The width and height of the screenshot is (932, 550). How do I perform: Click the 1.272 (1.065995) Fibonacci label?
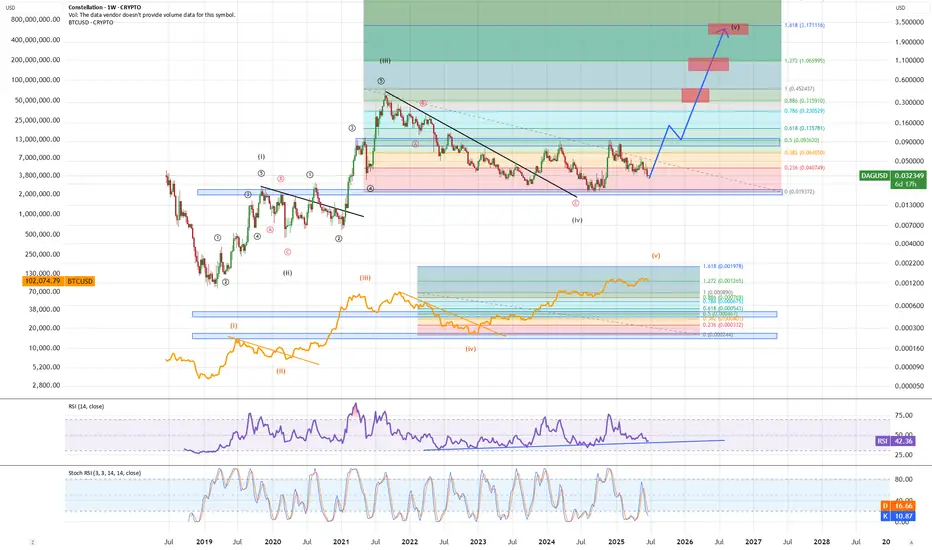(804, 61)
